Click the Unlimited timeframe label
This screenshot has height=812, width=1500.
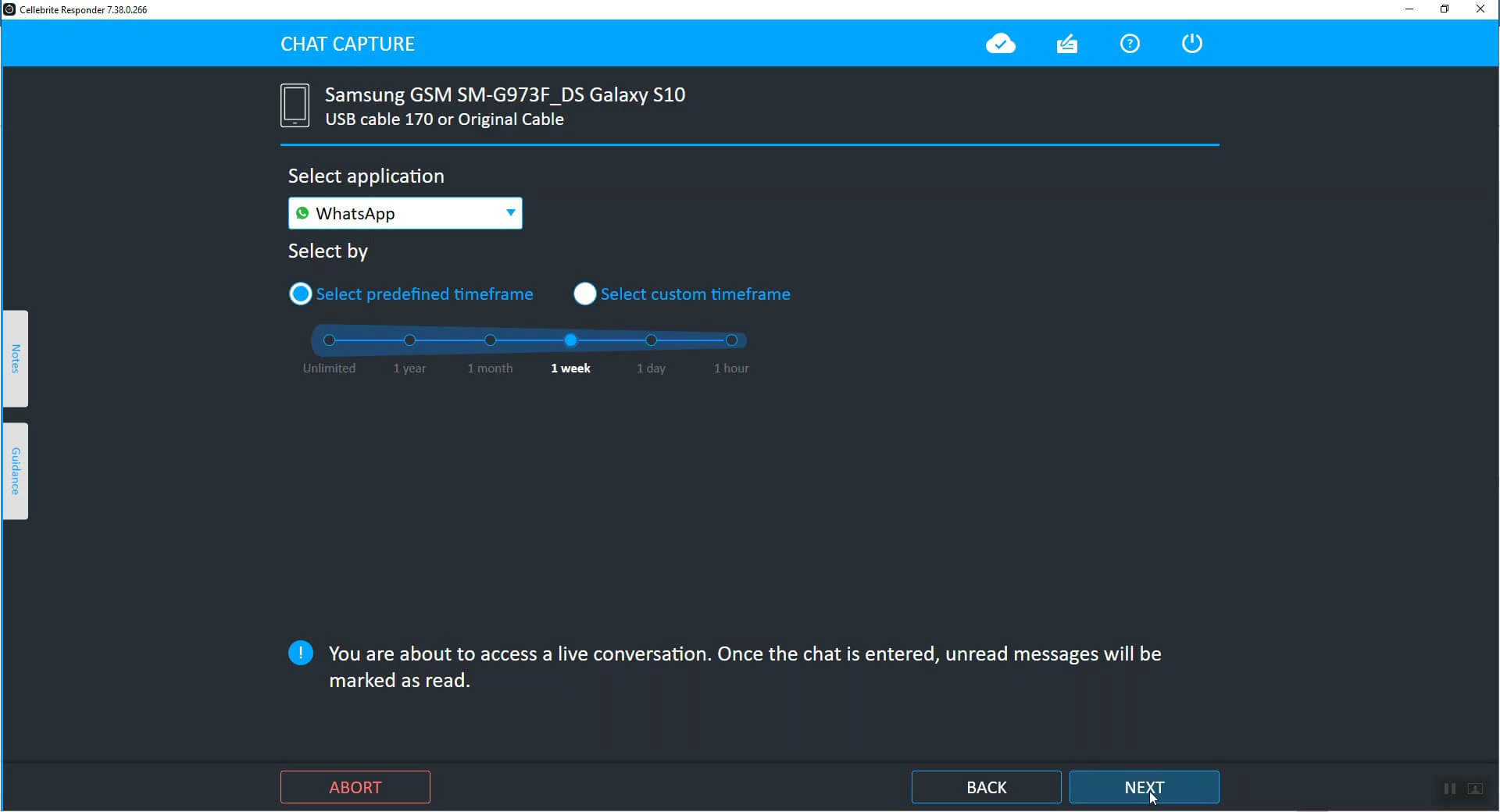tap(329, 368)
